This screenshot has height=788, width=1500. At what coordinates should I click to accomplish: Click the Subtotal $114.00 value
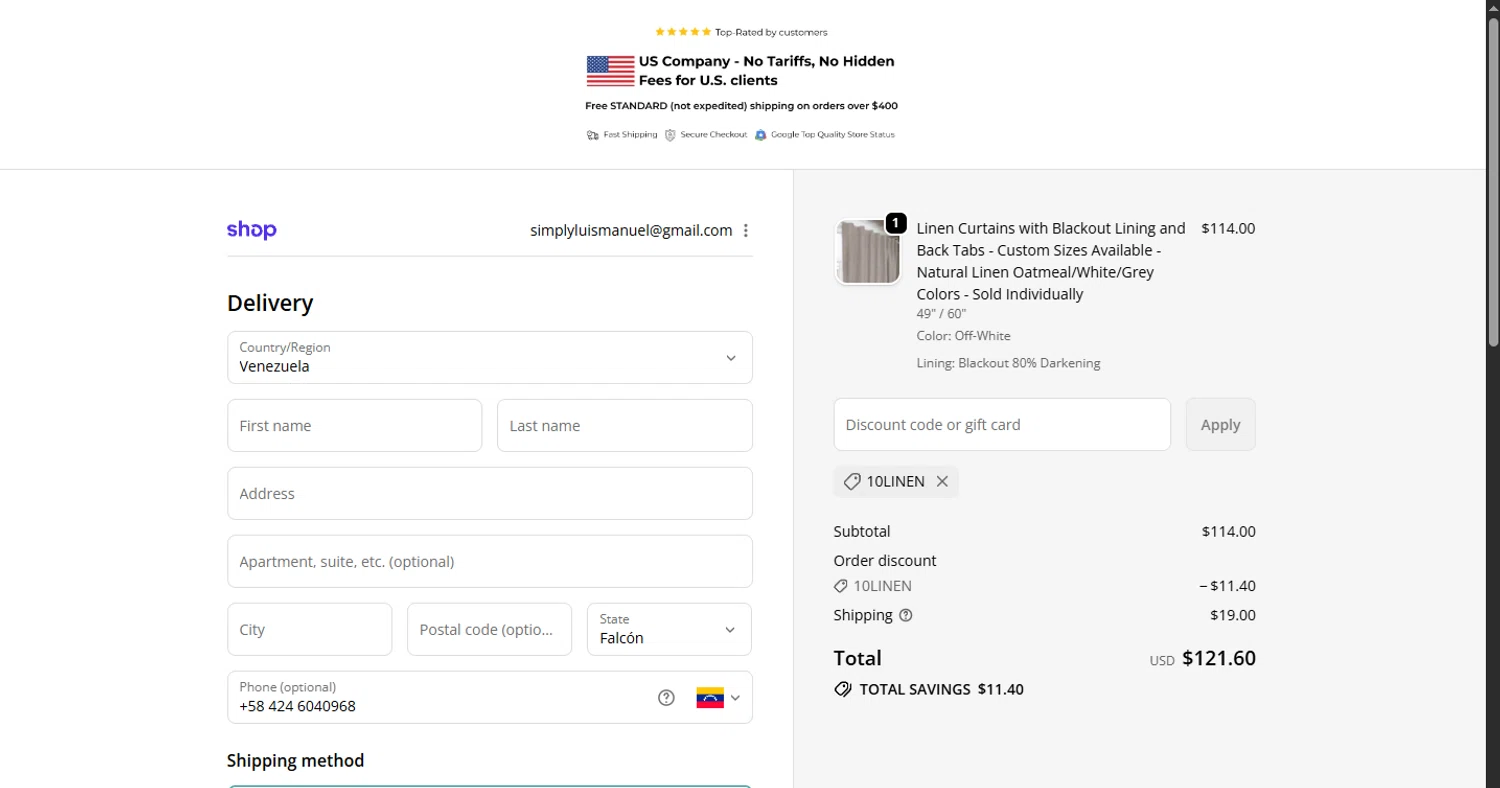click(1229, 531)
